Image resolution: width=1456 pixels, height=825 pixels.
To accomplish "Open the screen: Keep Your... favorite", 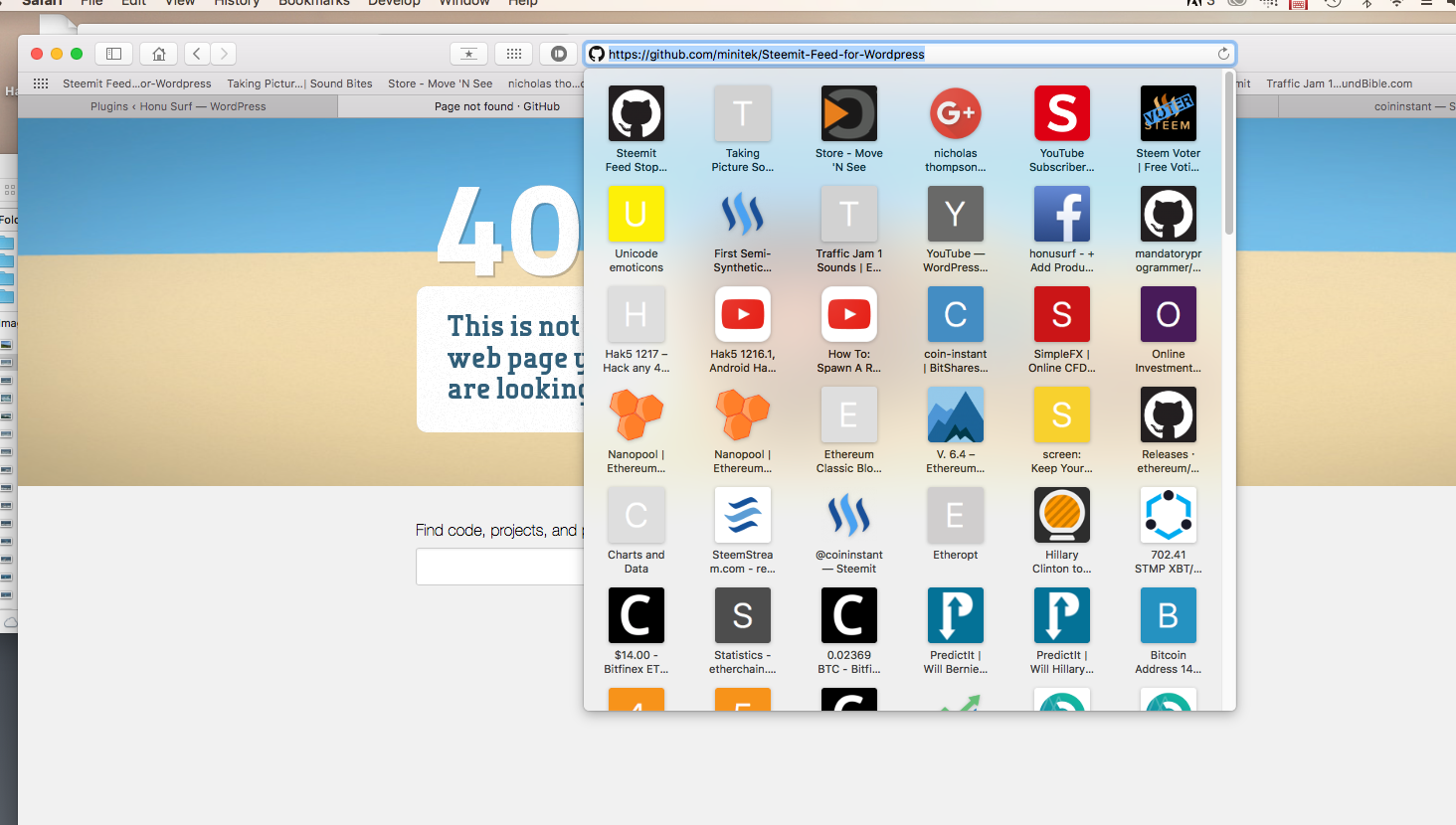I will coord(1062,414).
